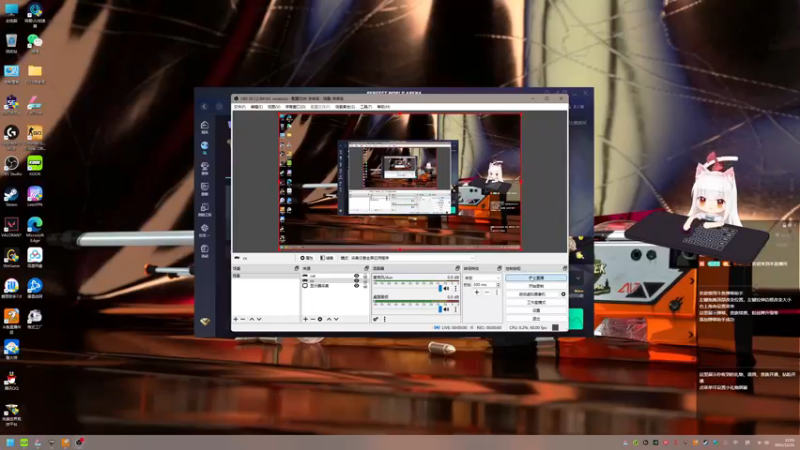Viewport: 800px width, 450px height.
Task: Pop out the sources dock panel
Action: [x=366, y=268]
